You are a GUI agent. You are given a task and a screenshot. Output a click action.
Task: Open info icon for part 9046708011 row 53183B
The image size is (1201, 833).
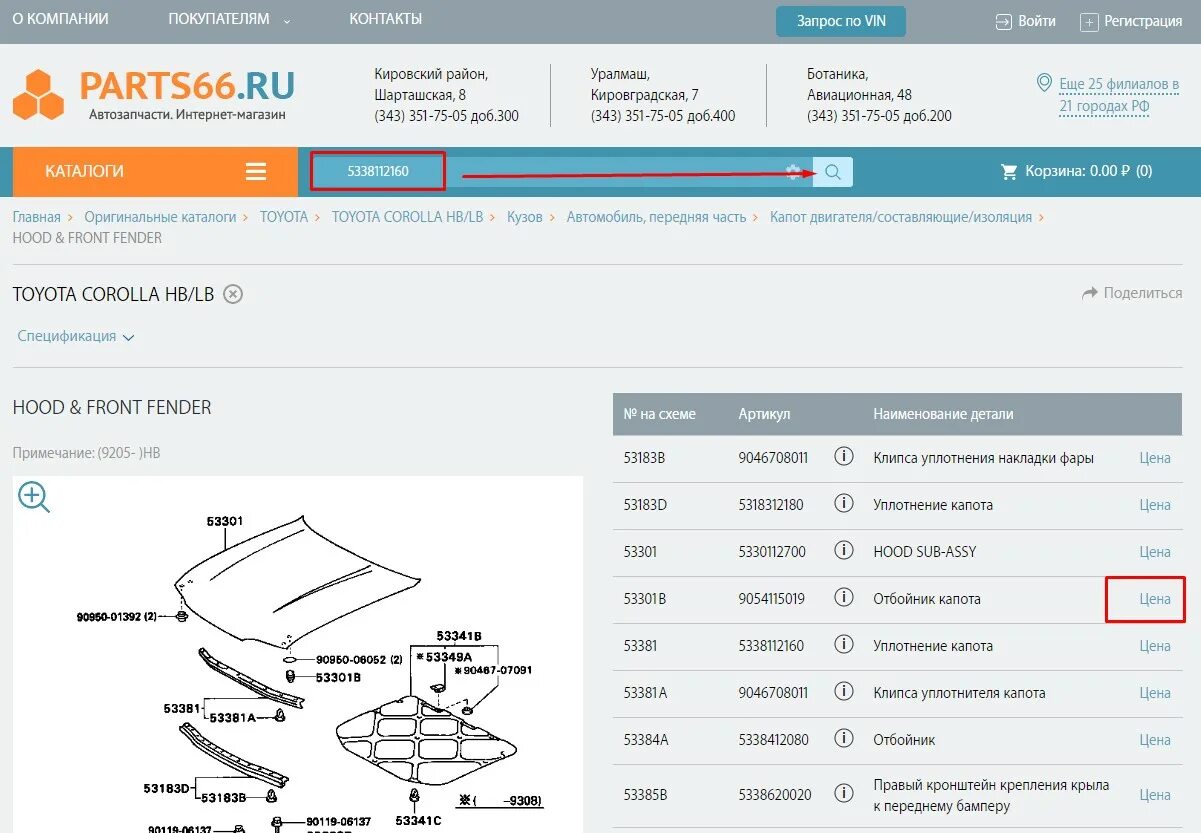tap(844, 457)
